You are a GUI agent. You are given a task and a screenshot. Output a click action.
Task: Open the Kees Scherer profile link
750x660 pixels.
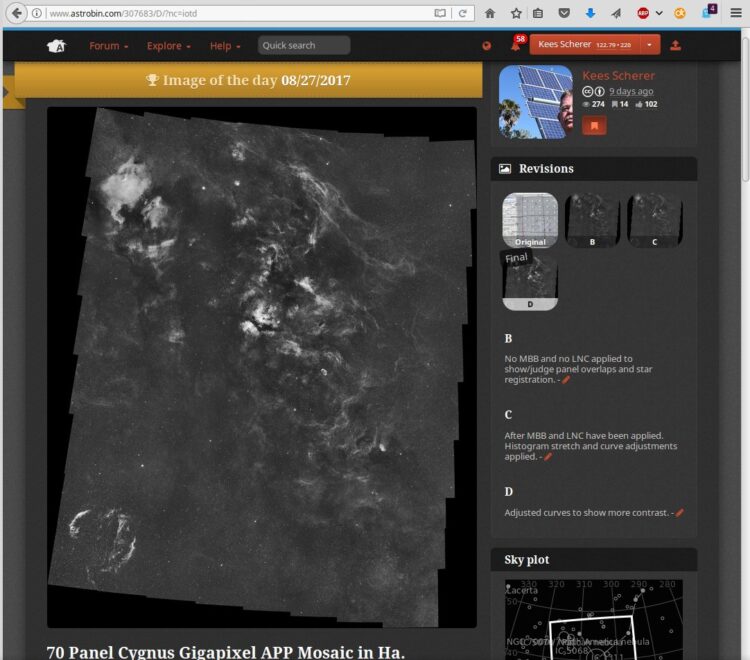618,76
